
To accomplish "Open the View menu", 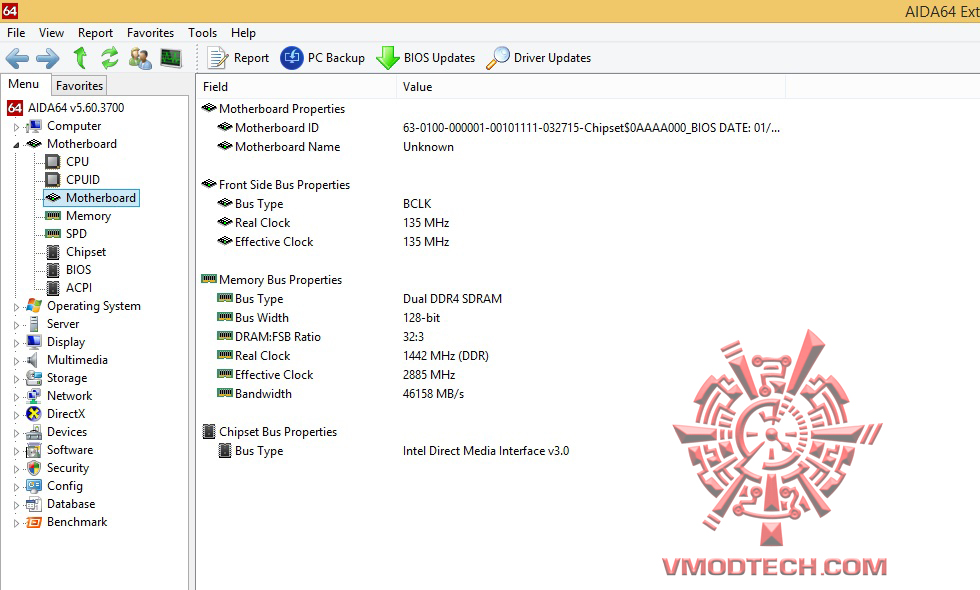I will pyautogui.click(x=51, y=32).
